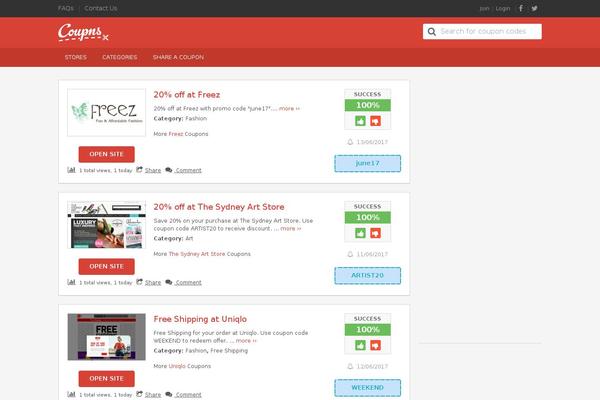Click the Login link
Screen dimensions: 600x400
point(503,8)
